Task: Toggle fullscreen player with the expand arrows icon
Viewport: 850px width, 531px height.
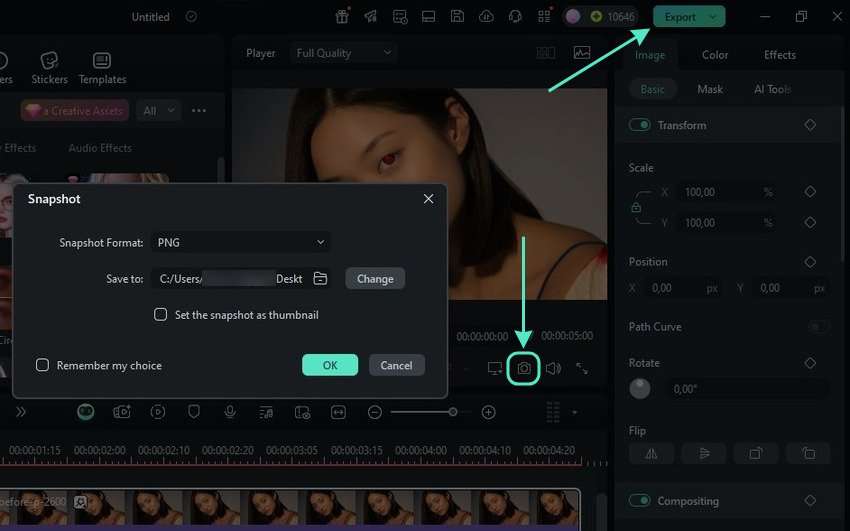Action: click(x=582, y=368)
